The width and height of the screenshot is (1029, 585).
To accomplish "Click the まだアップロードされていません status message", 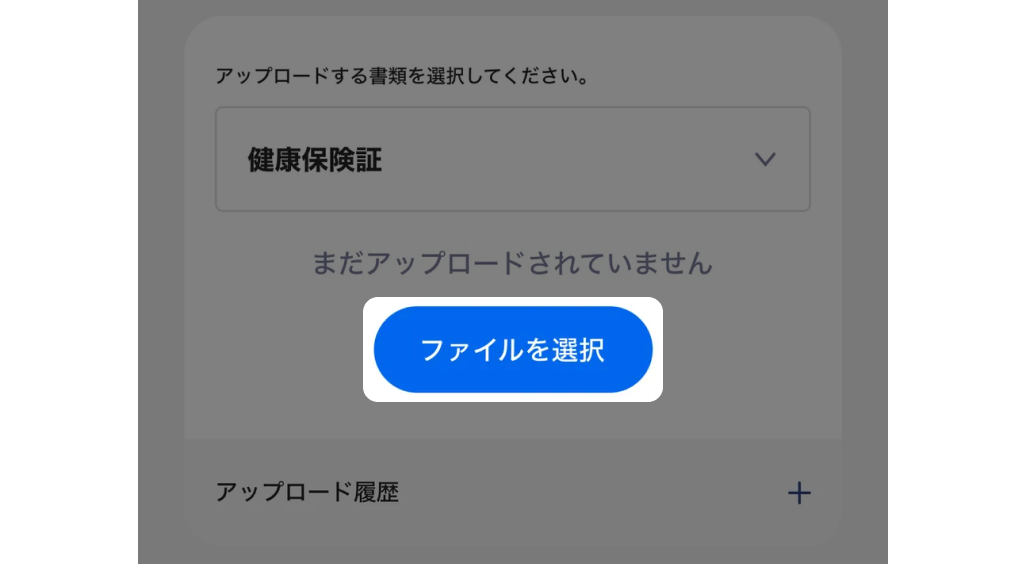I will click(x=512, y=263).
